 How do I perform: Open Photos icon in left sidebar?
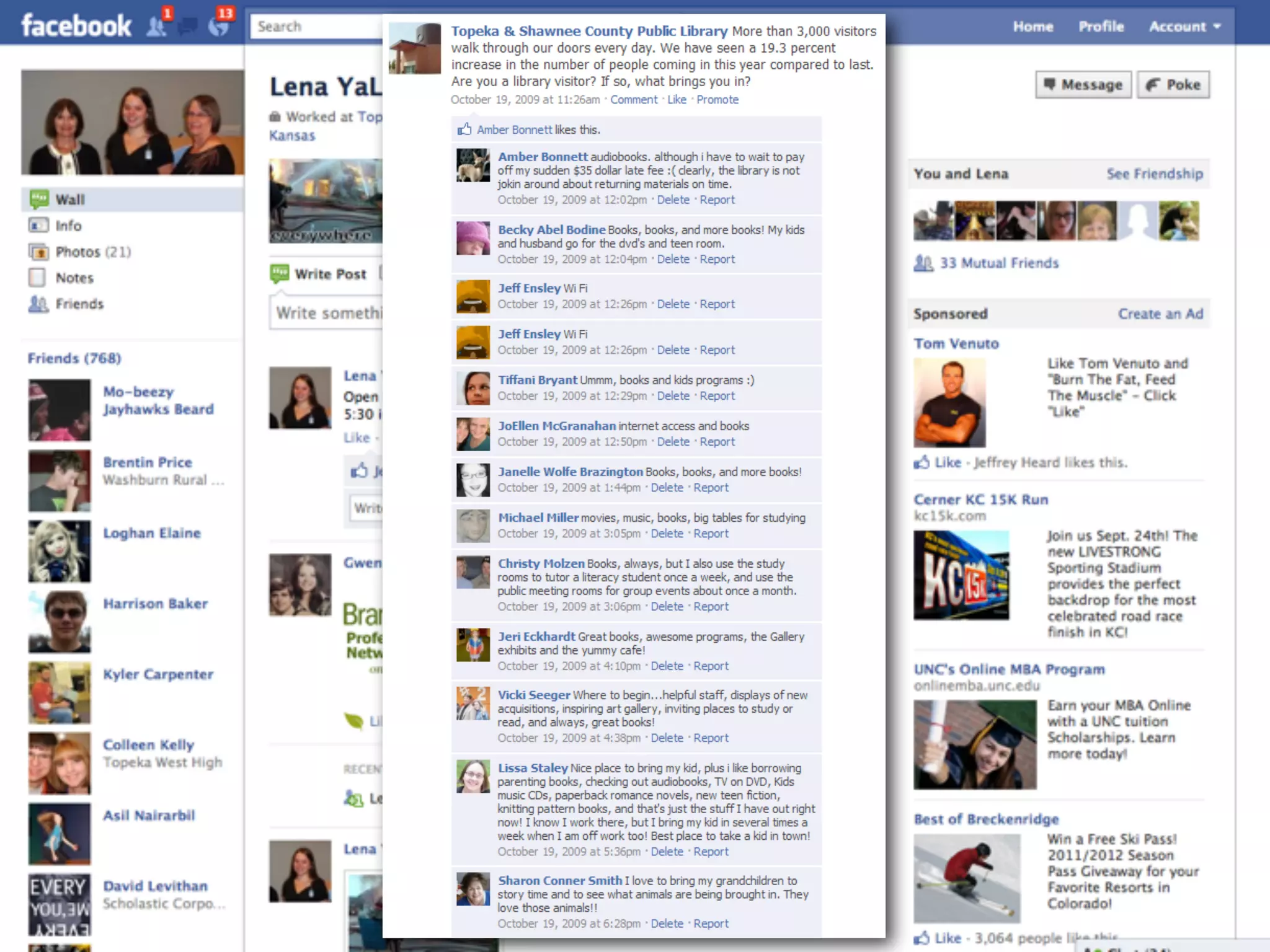click(38, 252)
